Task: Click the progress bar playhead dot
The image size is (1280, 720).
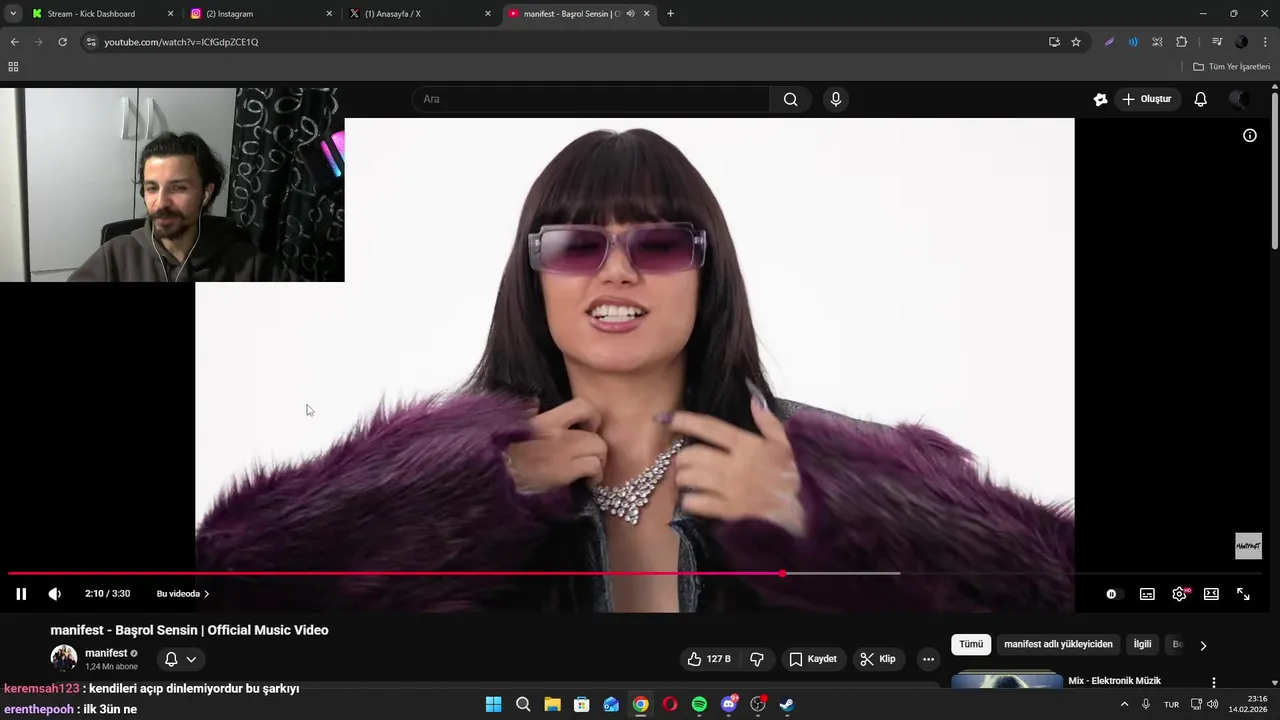Action: tap(782, 574)
